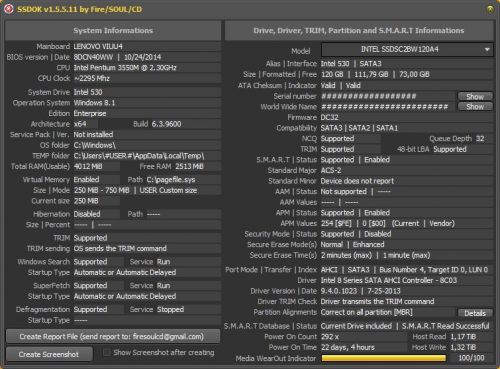Select the size value 120 GB | 111,79 GB

coord(354,74)
